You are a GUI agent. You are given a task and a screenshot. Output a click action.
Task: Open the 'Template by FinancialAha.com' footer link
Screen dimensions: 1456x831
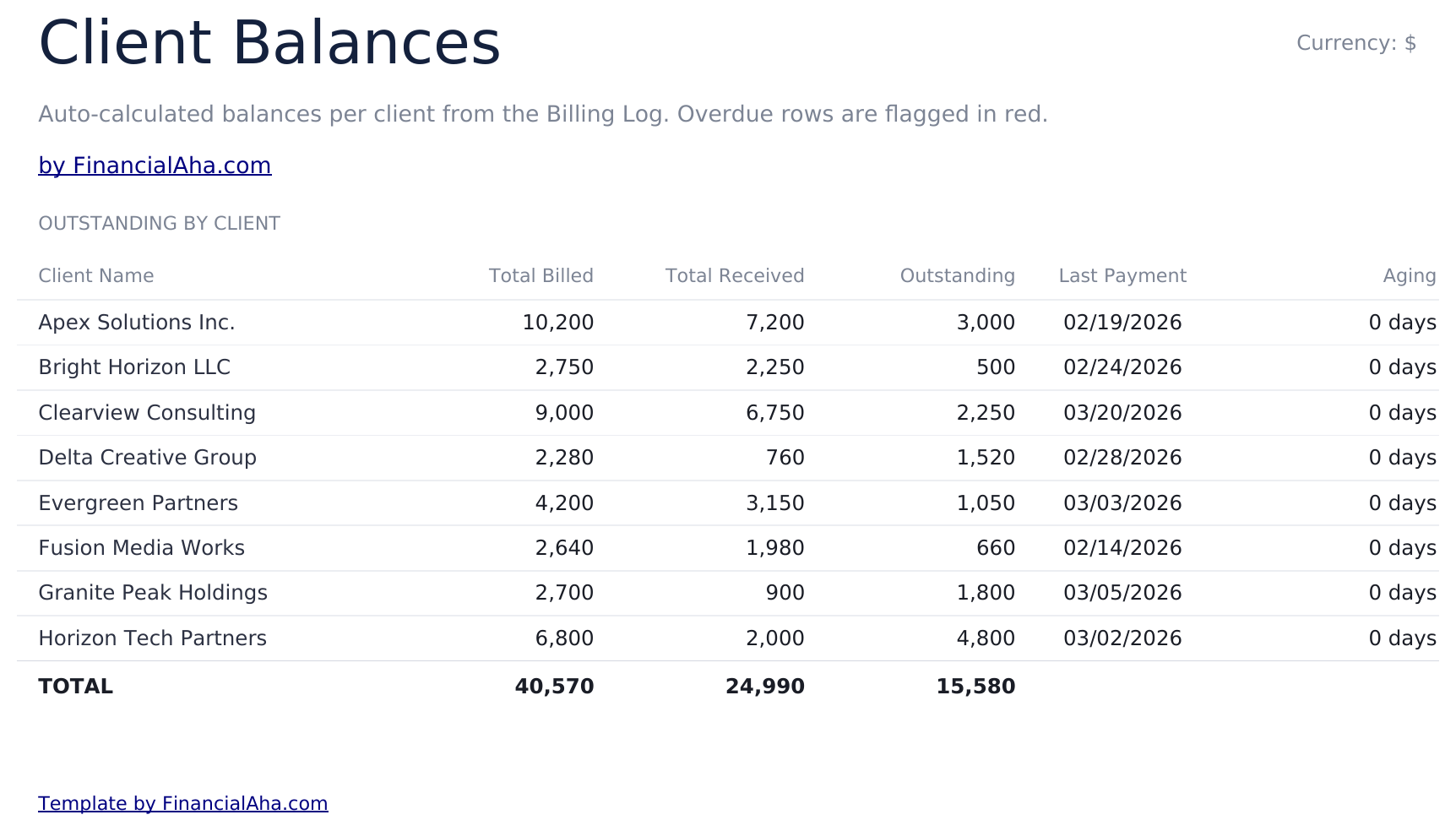point(183,803)
